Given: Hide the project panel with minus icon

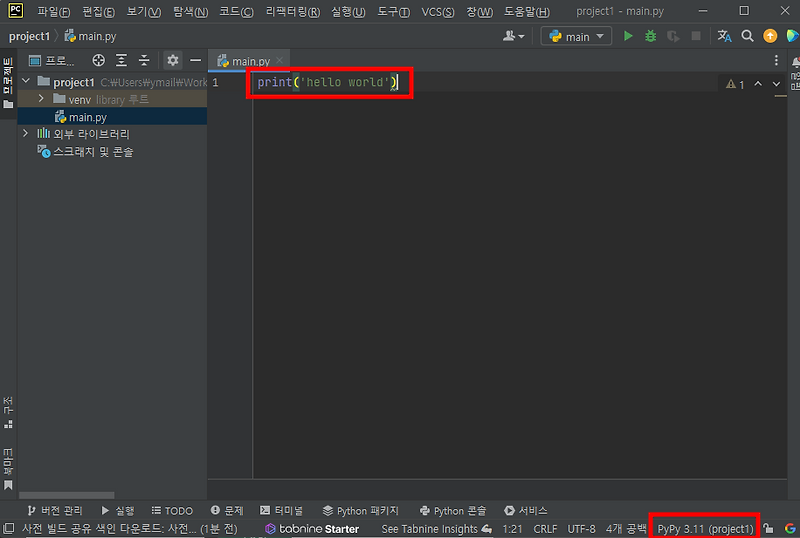Looking at the screenshot, I should click(195, 60).
